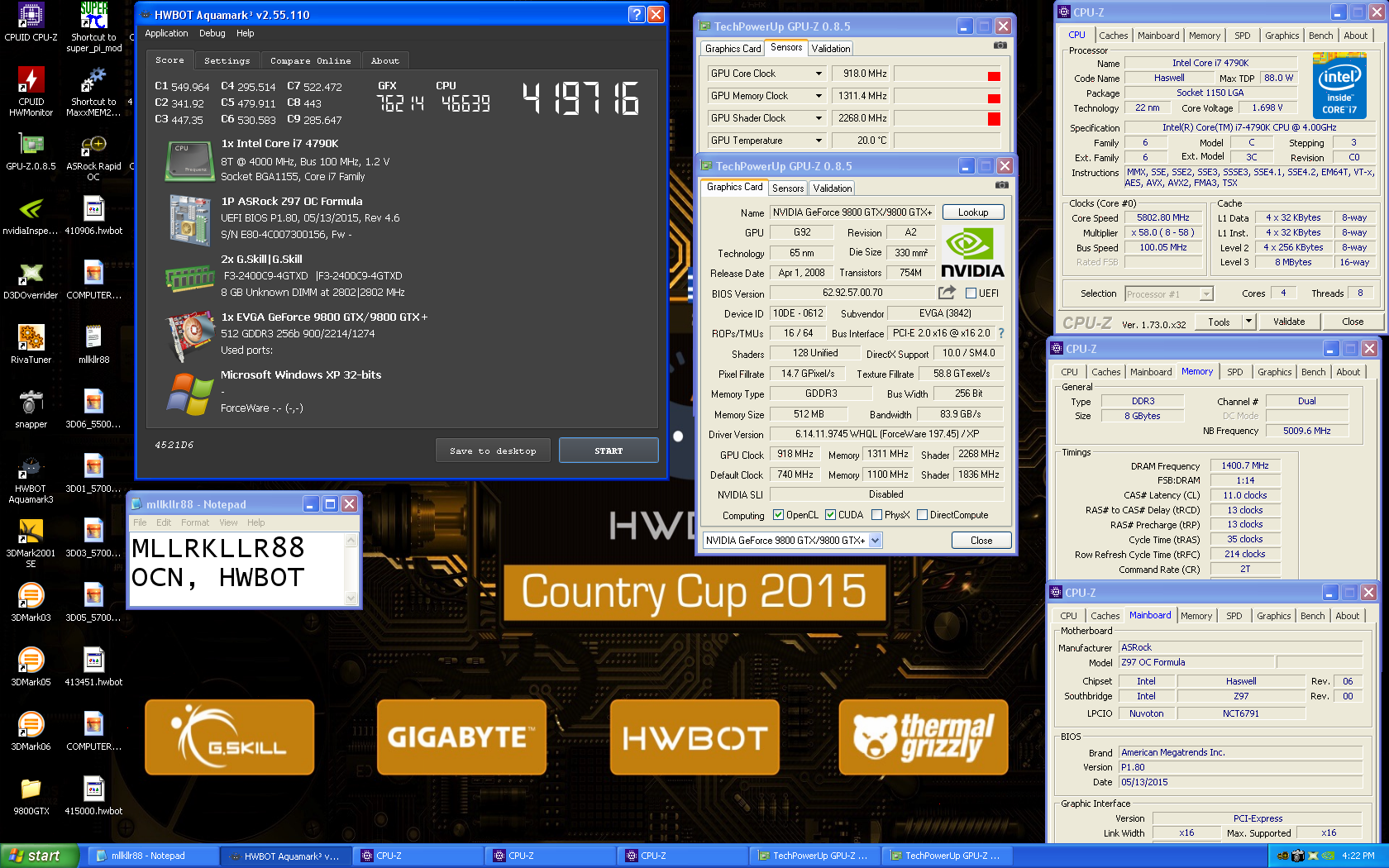Image resolution: width=1389 pixels, height=868 pixels.
Task: Toggle the PhysX checkbox
Action: pyautogui.click(x=876, y=515)
